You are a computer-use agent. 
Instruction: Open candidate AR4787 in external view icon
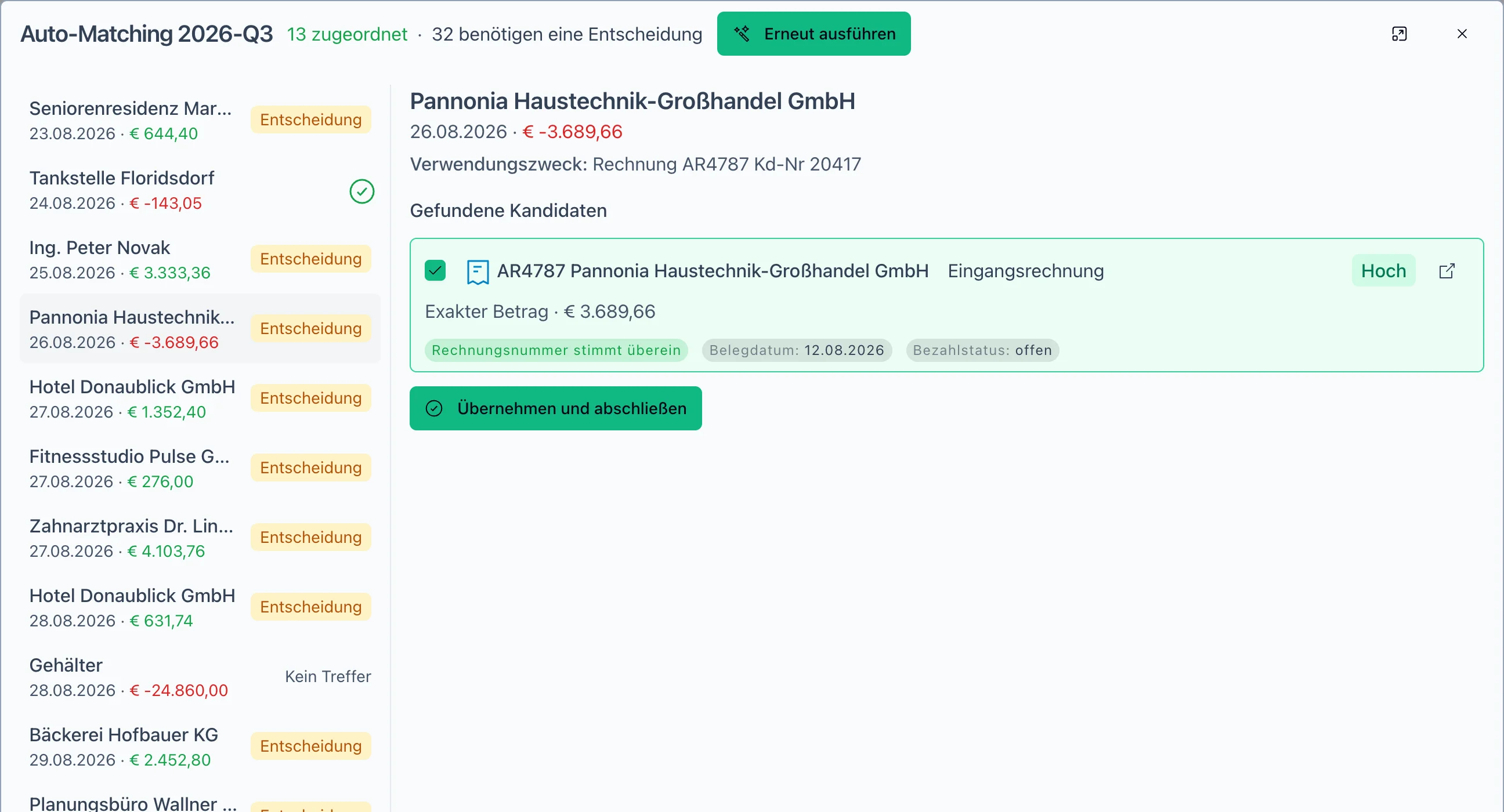[x=1446, y=271]
